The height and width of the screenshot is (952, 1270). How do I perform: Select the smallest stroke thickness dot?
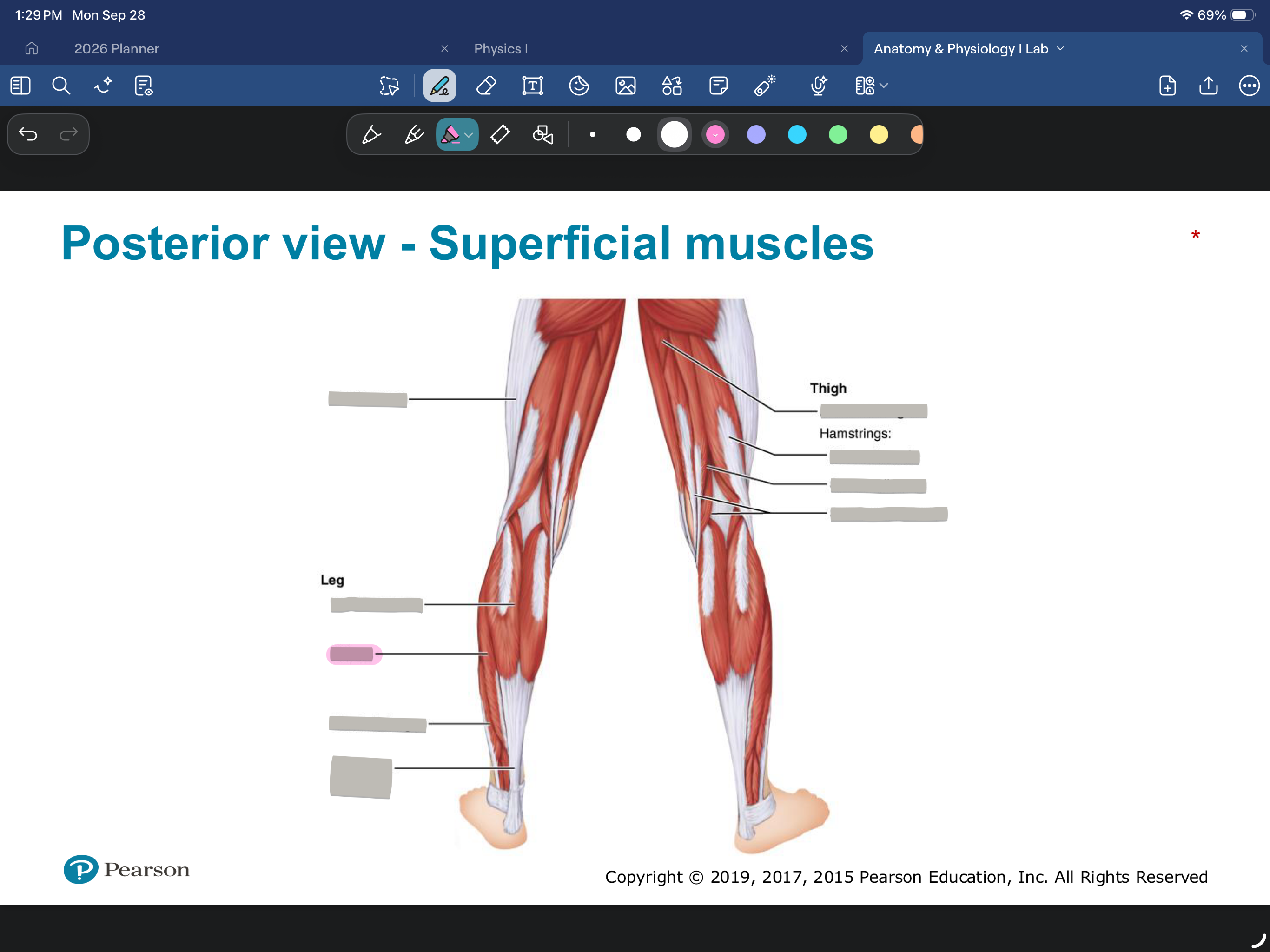[x=593, y=134]
